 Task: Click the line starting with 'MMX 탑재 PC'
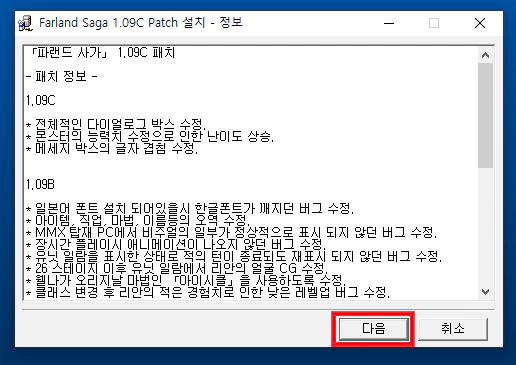pos(231,233)
